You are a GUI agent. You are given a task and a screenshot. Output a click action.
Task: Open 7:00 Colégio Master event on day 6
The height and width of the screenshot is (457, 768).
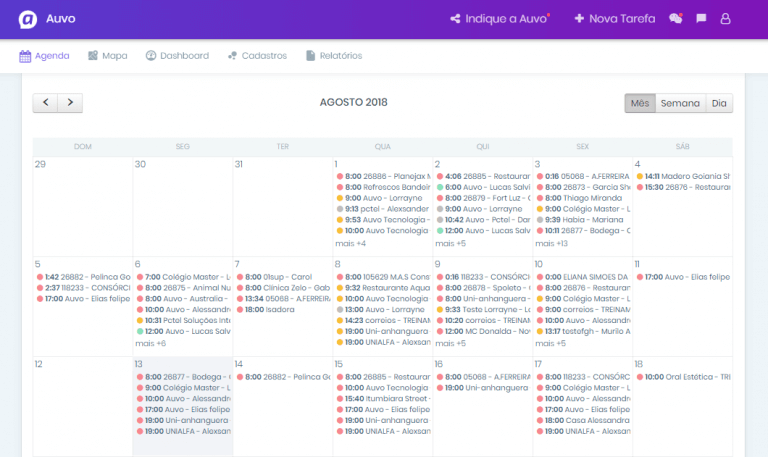point(183,277)
